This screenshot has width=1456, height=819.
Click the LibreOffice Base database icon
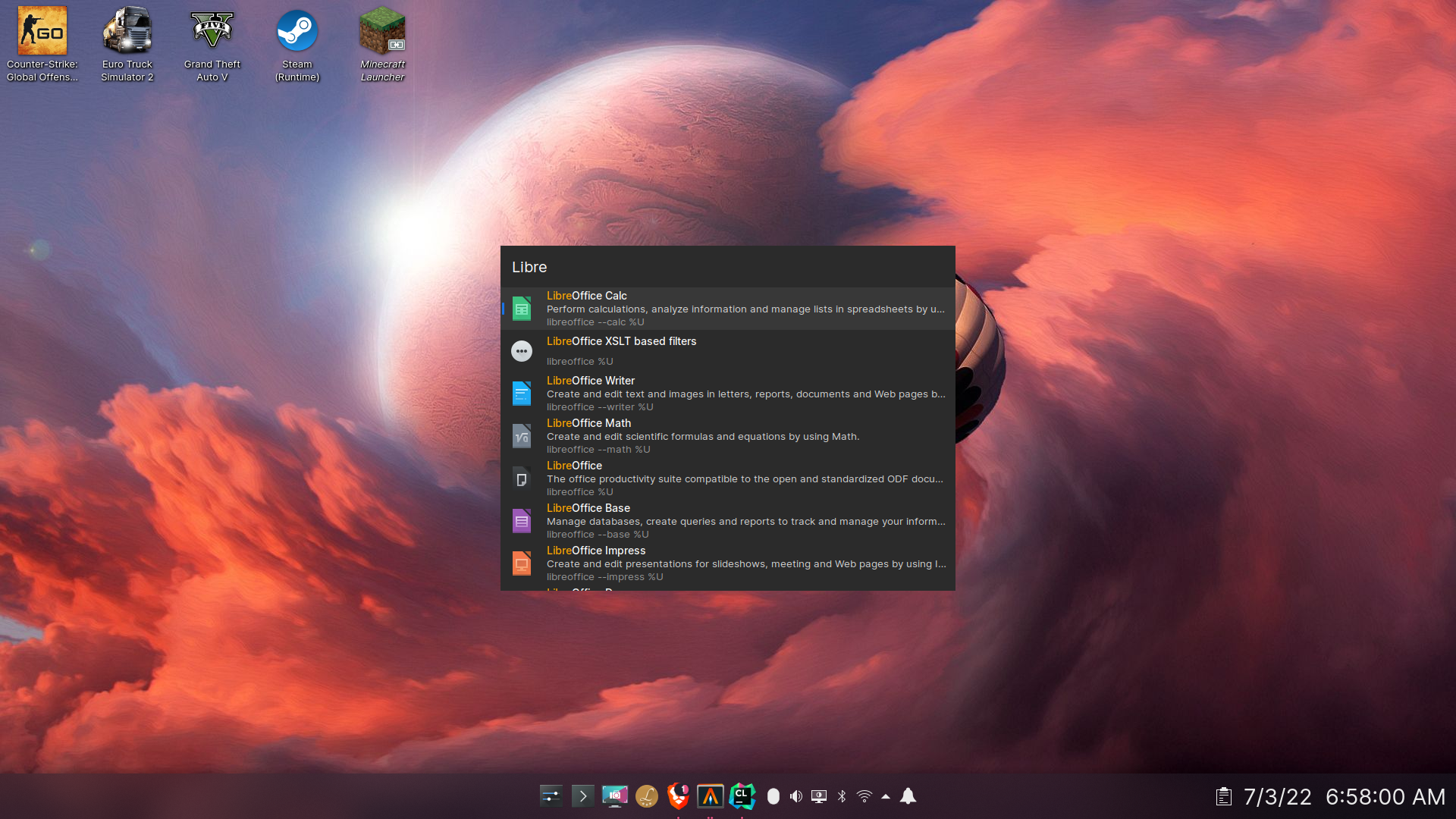[522, 521]
